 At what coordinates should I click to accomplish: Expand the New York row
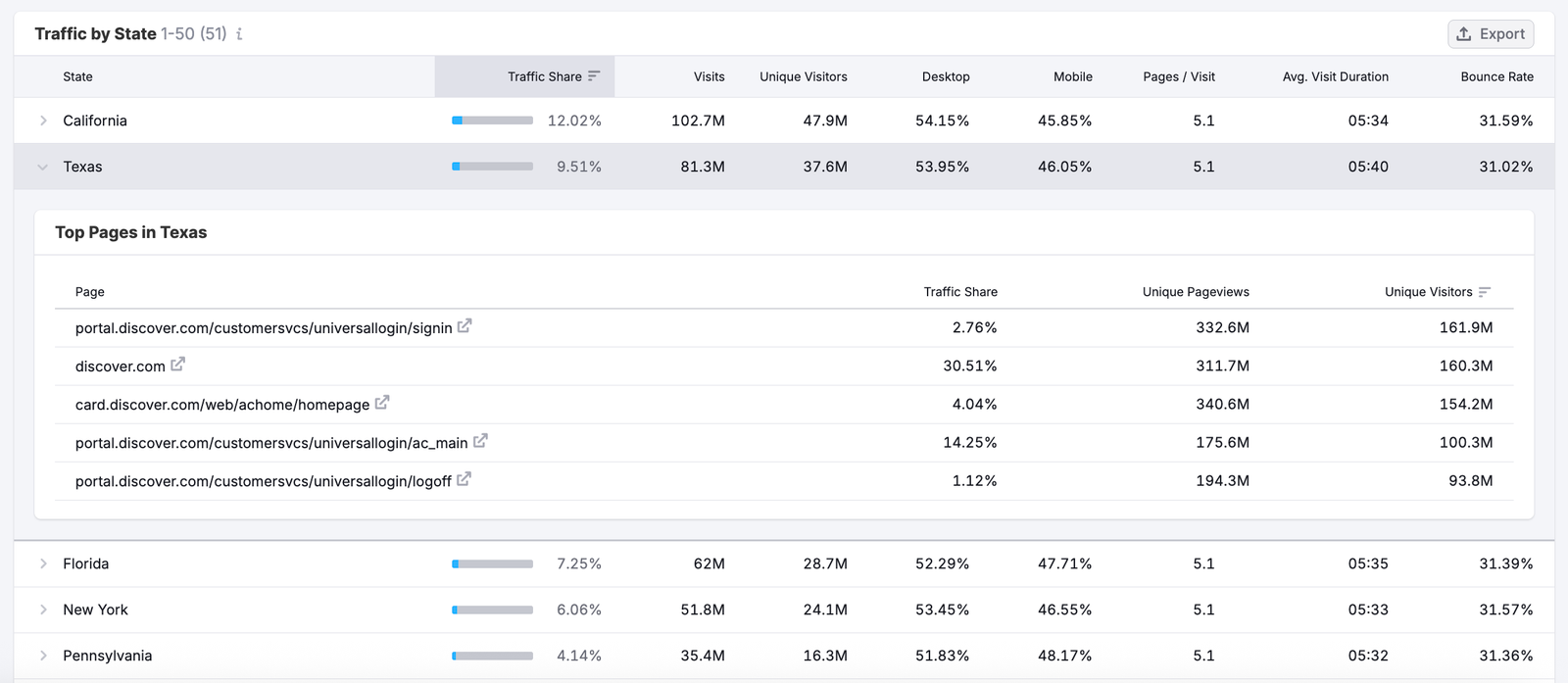tap(43, 610)
